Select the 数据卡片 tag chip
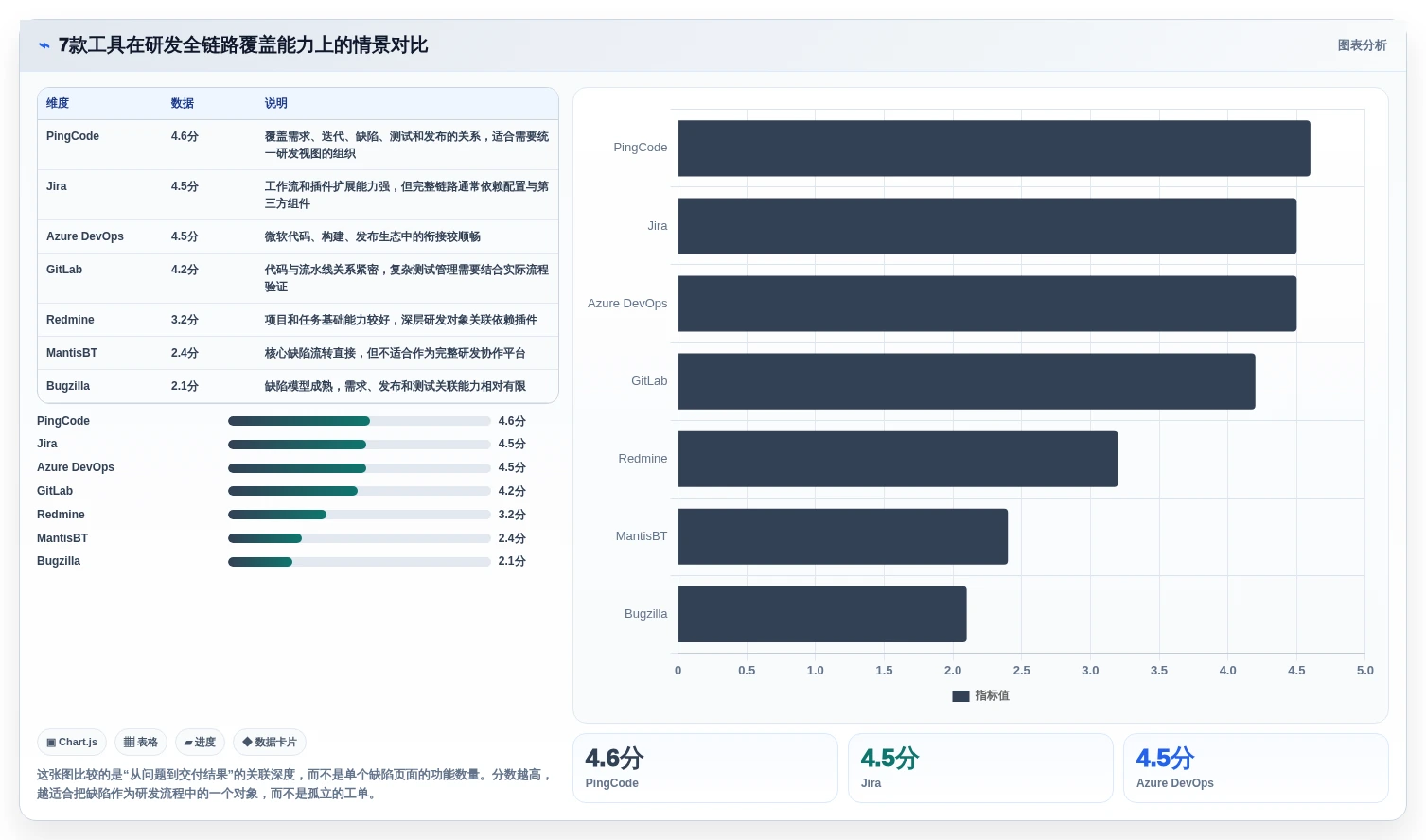This screenshot has height=840, width=1426. pyautogui.click(x=270, y=743)
